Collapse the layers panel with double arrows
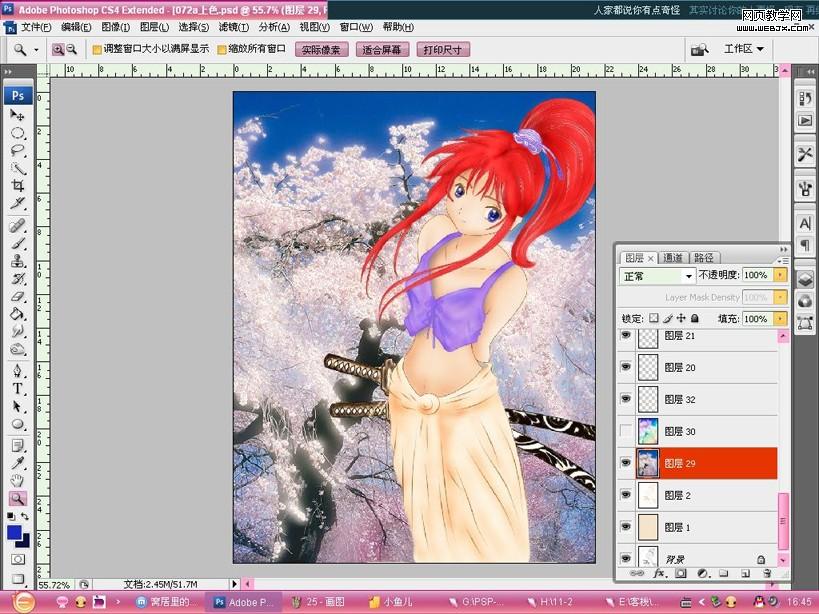Viewport: 819px width, 614px height. pos(783,249)
